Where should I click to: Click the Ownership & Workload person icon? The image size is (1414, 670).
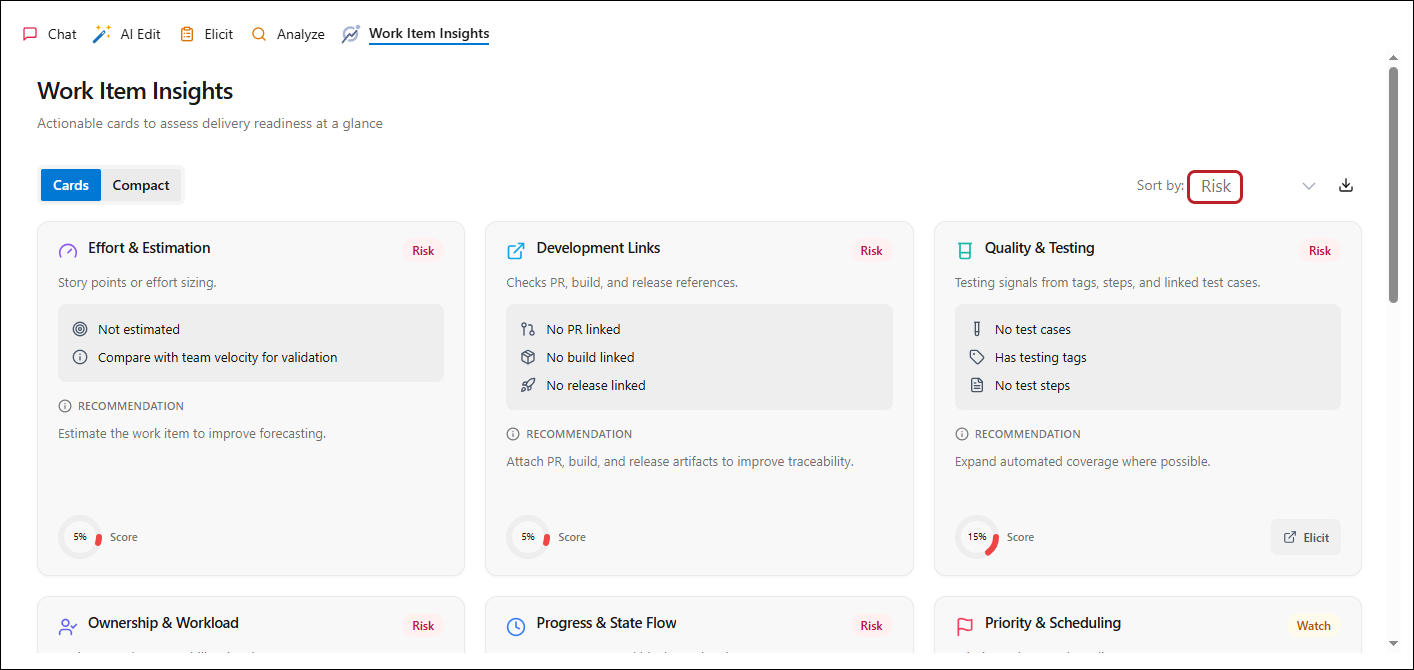(68, 626)
